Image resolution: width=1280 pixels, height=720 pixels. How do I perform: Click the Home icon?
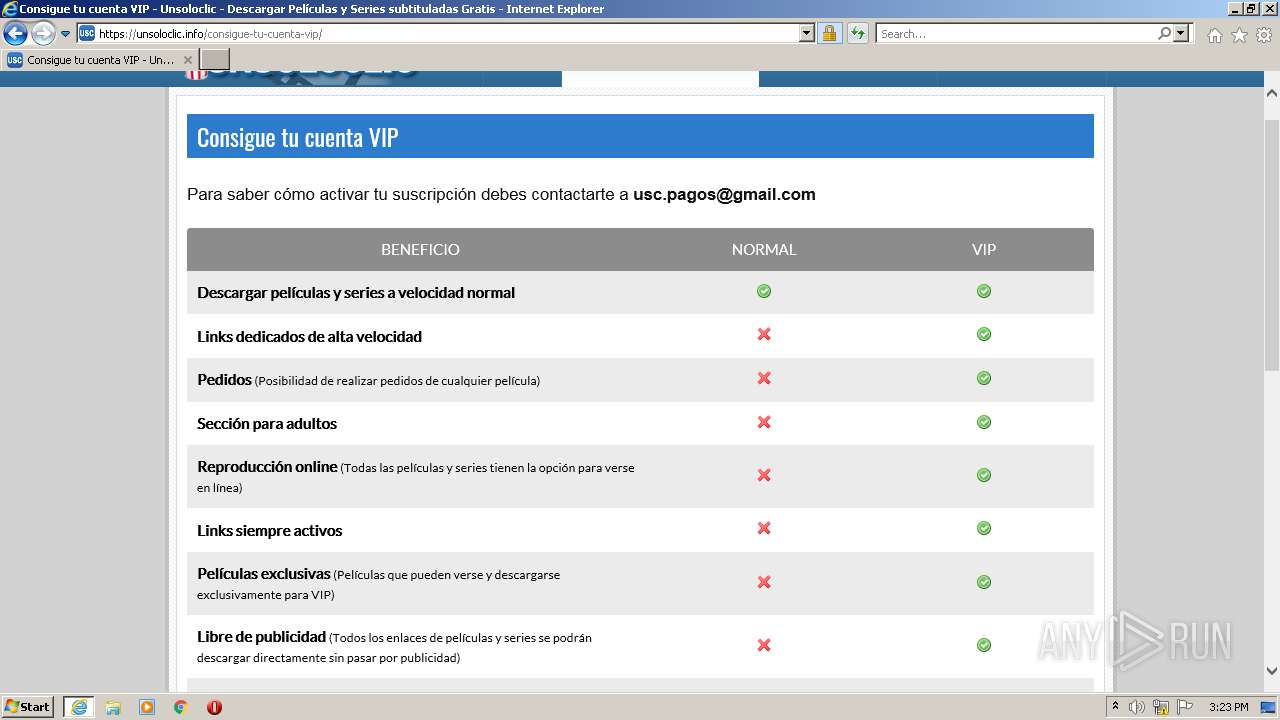click(x=1214, y=35)
